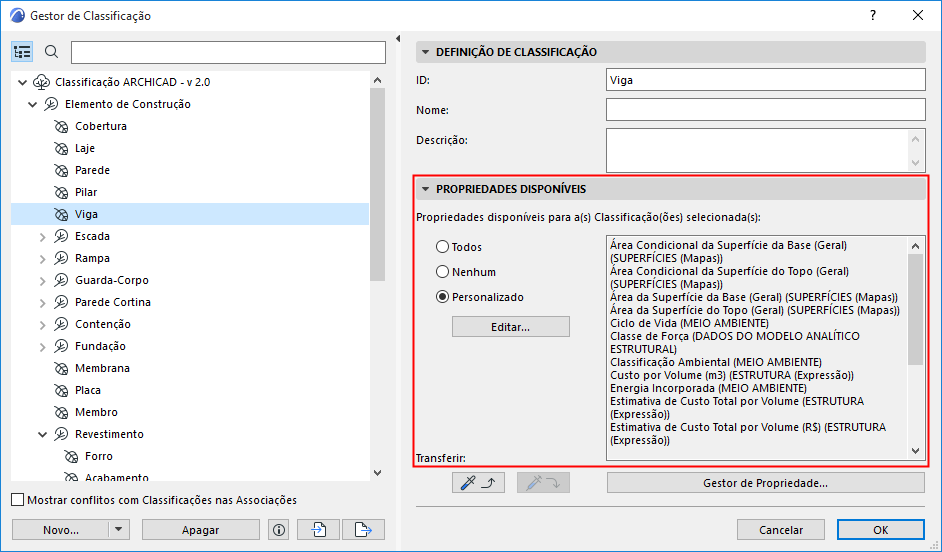The height and width of the screenshot is (552, 942).
Task: Check Mostrar conflitos com Classificações checkbox
Action: point(18,500)
